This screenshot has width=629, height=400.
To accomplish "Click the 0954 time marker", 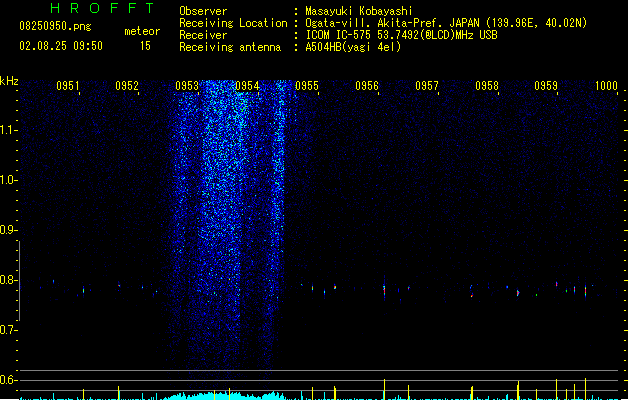I will pyautogui.click(x=247, y=86).
